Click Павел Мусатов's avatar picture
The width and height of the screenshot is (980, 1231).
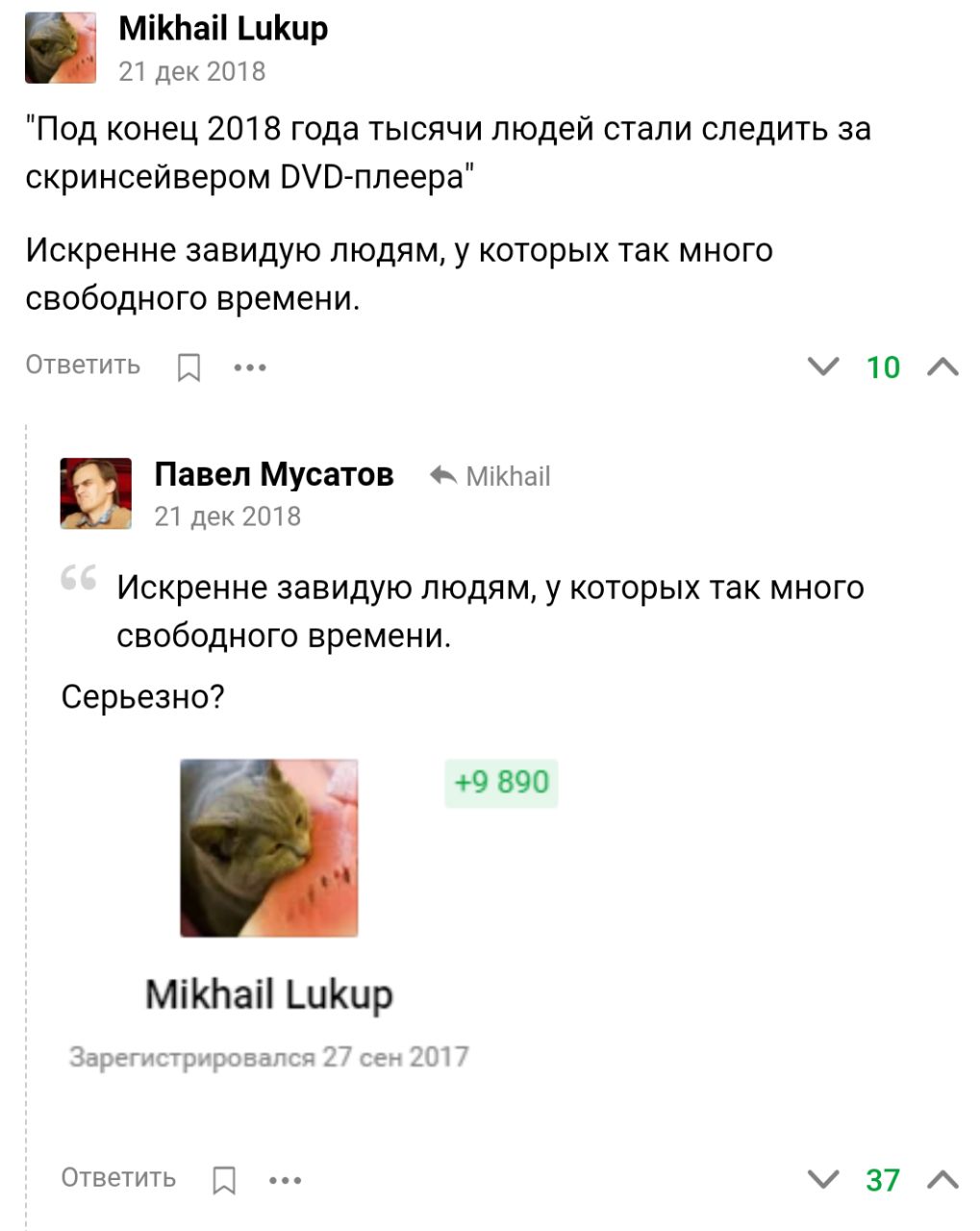pyautogui.click(x=96, y=493)
